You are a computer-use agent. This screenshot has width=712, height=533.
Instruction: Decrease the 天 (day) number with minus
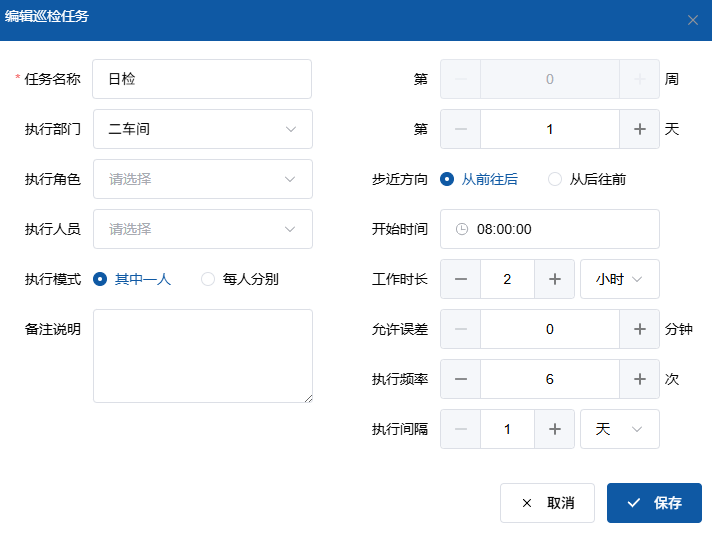(461, 129)
